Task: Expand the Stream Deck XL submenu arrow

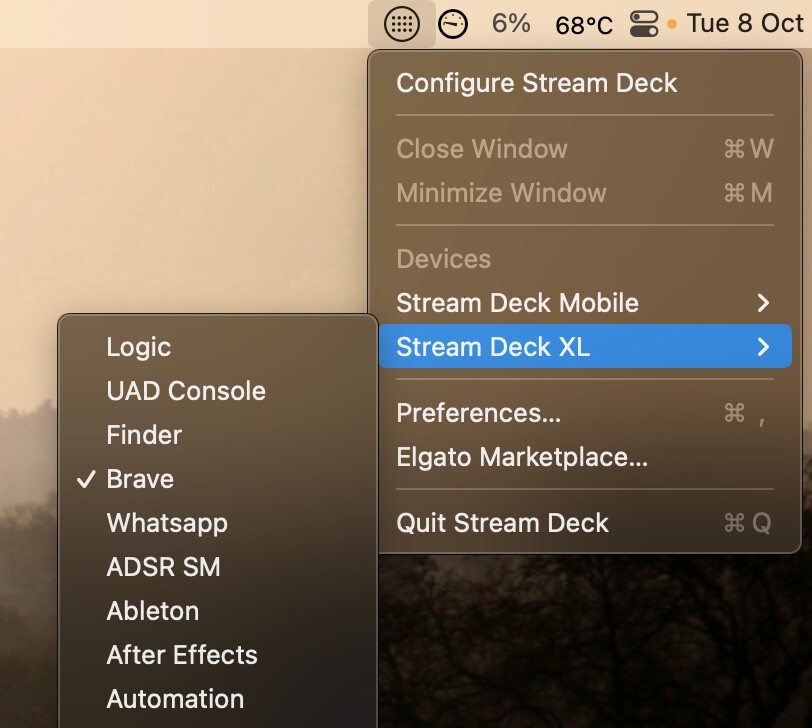Action: (x=763, y=347)
